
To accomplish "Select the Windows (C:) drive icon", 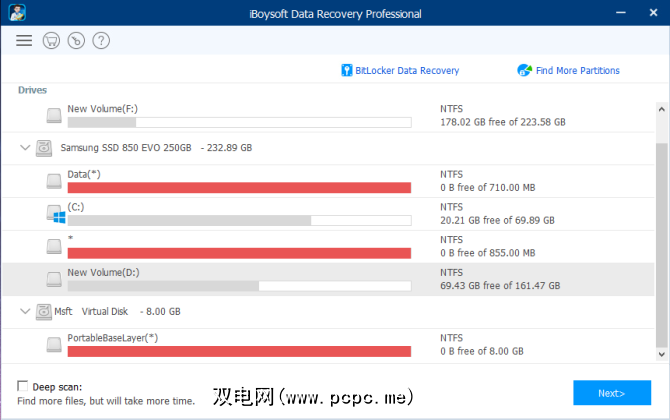I will (x=56, y=214).
